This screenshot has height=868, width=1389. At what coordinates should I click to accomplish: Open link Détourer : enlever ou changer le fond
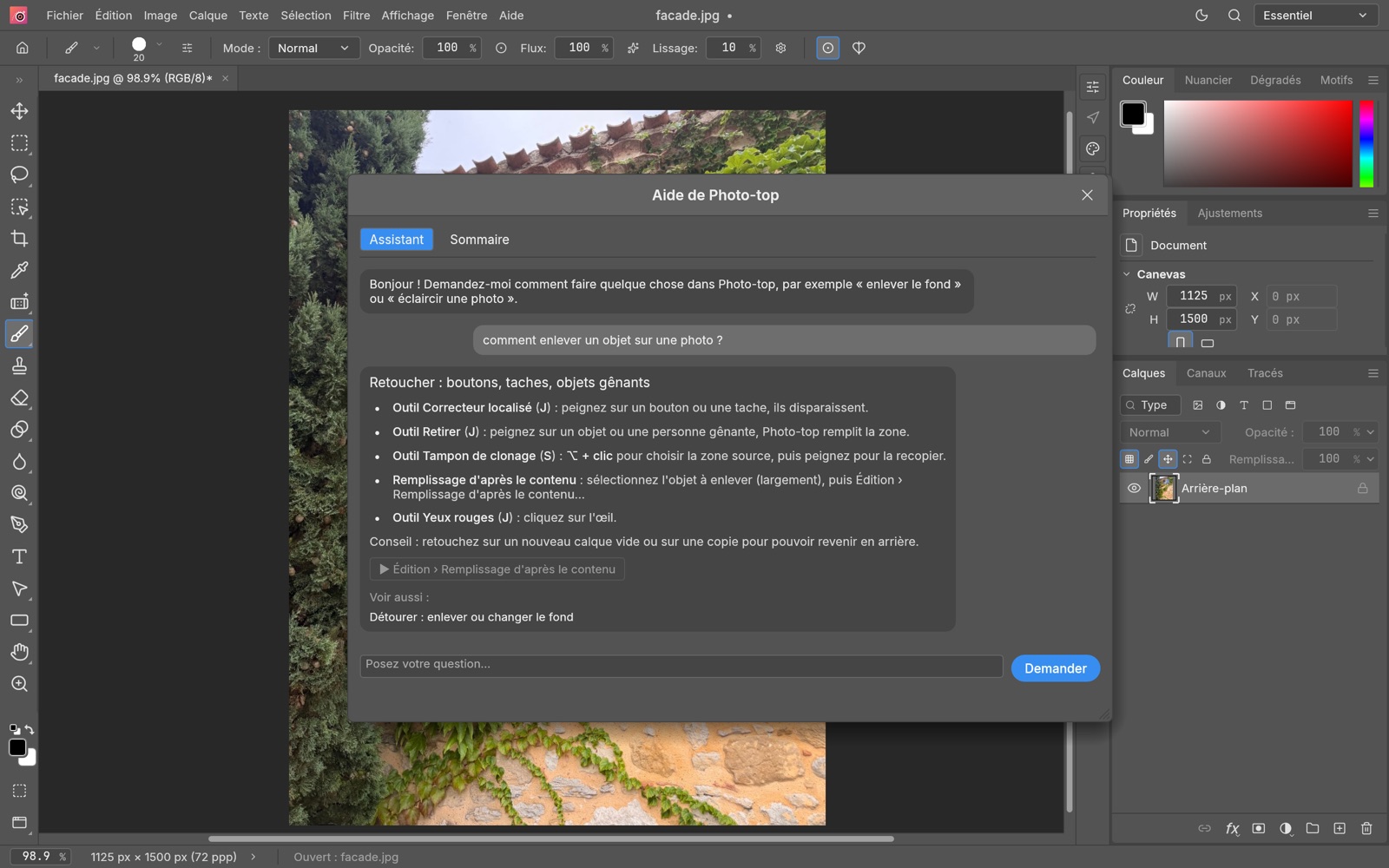coord(471,617)
